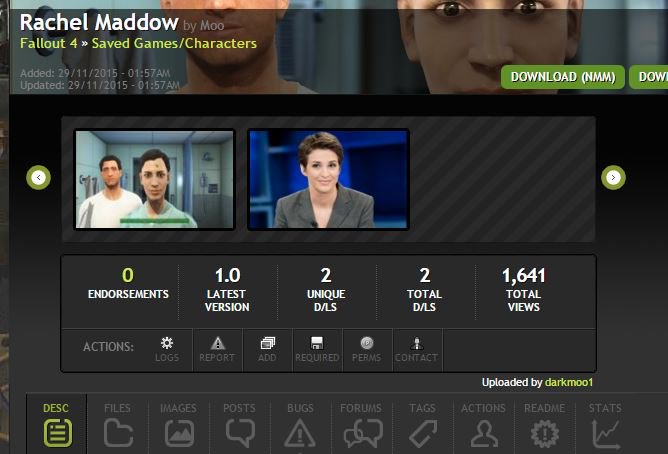This screenshot has width=668, height=454.
Task: Click the partially visible second download button
Action: [x=649, y=77]
